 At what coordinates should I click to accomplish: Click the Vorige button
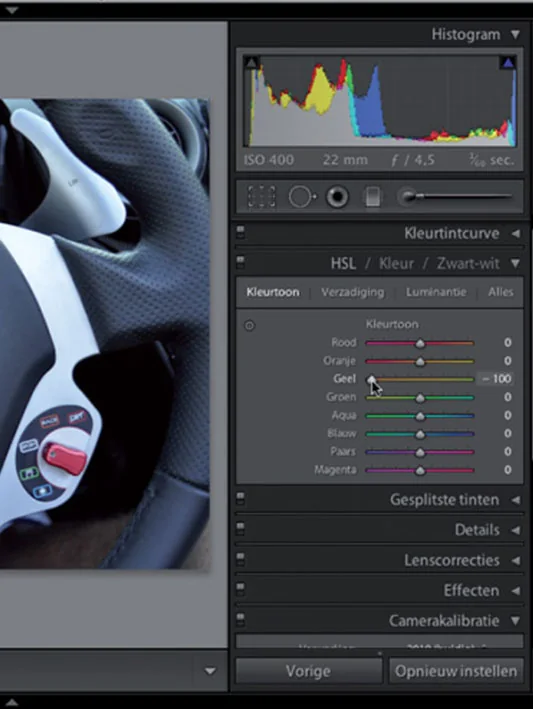click(x=309, y=671)
